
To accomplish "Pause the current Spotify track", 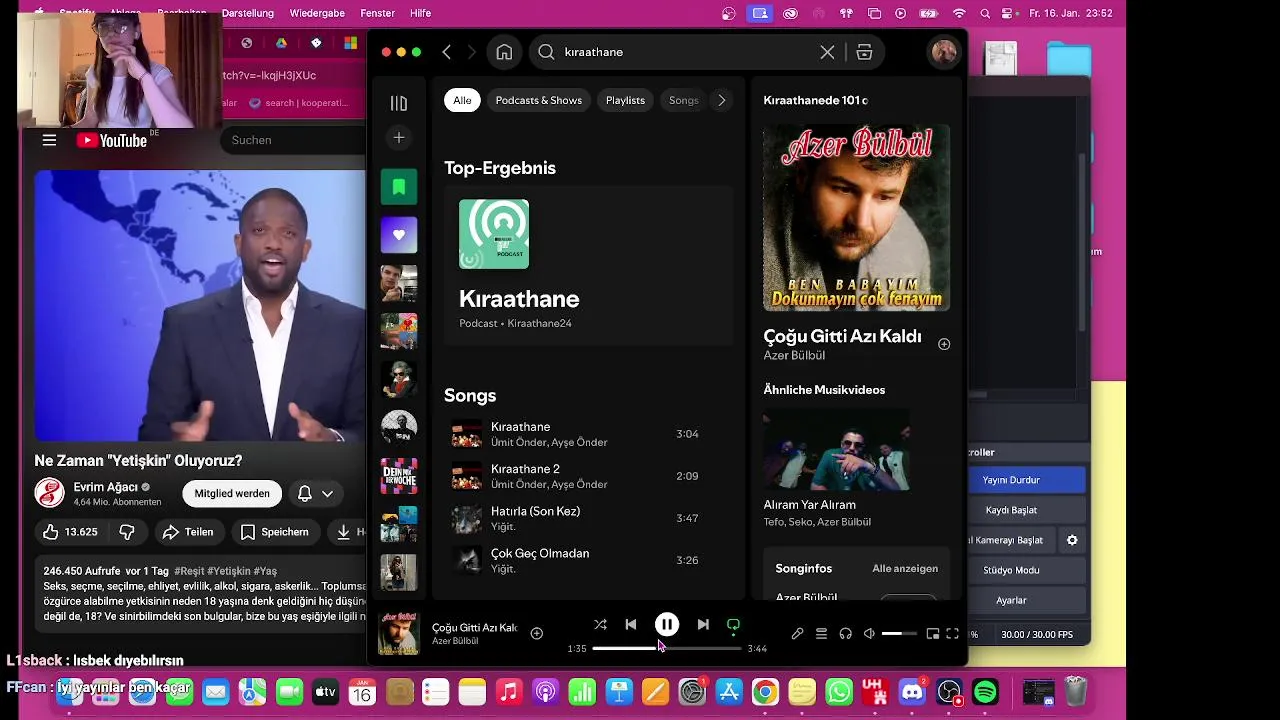I will pyautogui.click(x=667, y=625).
